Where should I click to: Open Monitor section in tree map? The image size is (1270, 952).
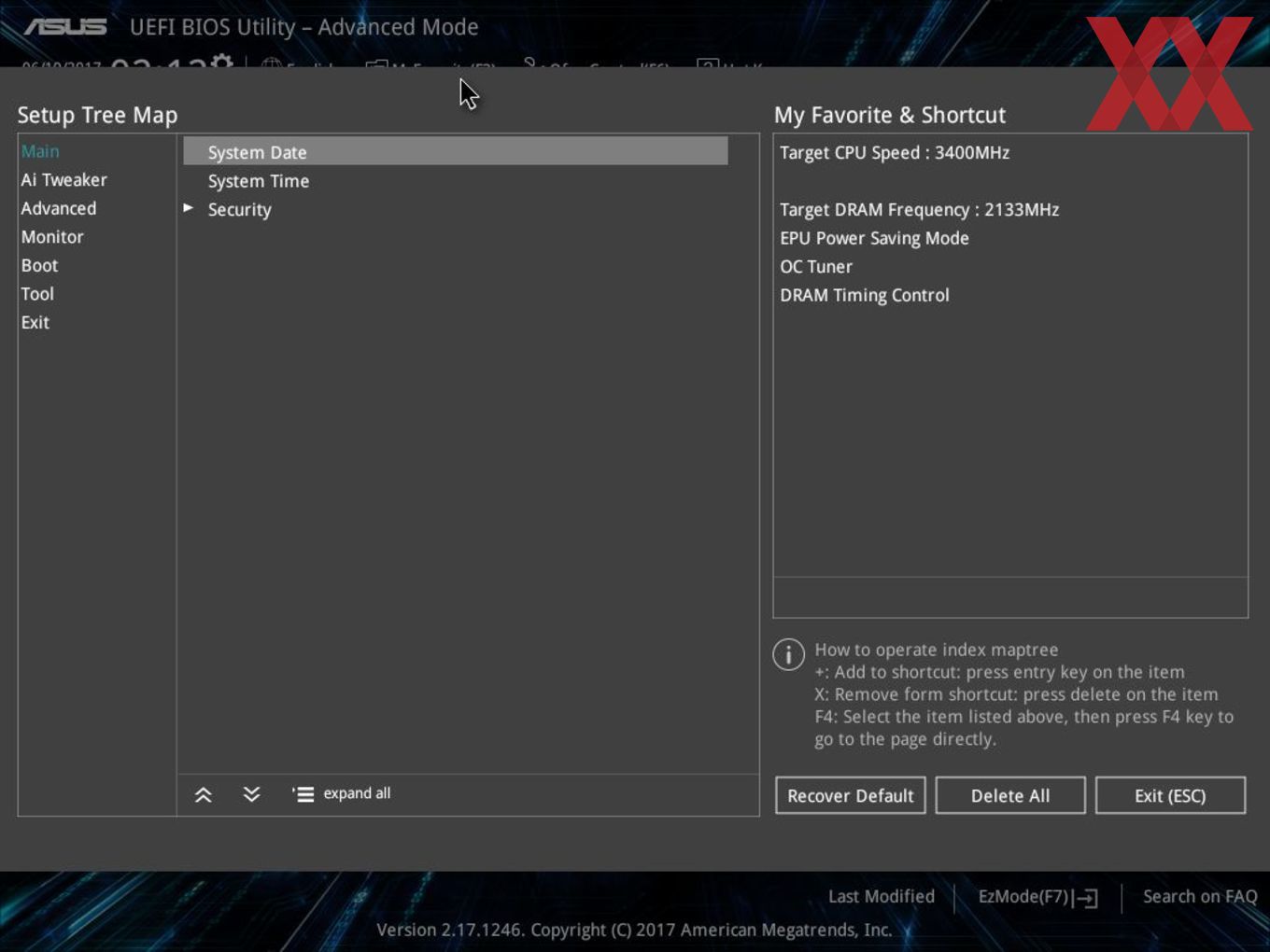pyautogui.click(x=52, y=237)
